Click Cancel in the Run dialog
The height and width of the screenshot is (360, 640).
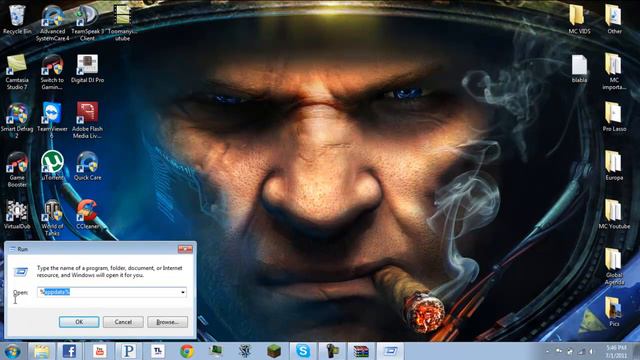pos(123,322)
